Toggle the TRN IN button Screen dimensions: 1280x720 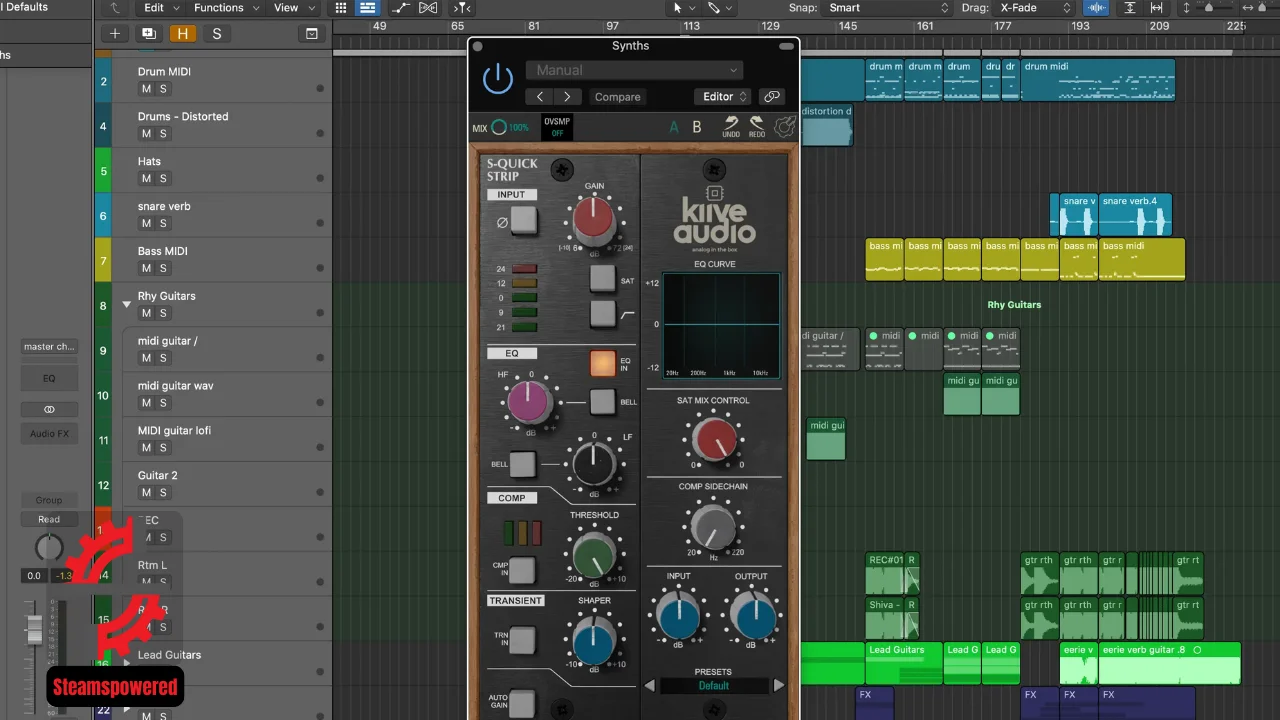522,640
